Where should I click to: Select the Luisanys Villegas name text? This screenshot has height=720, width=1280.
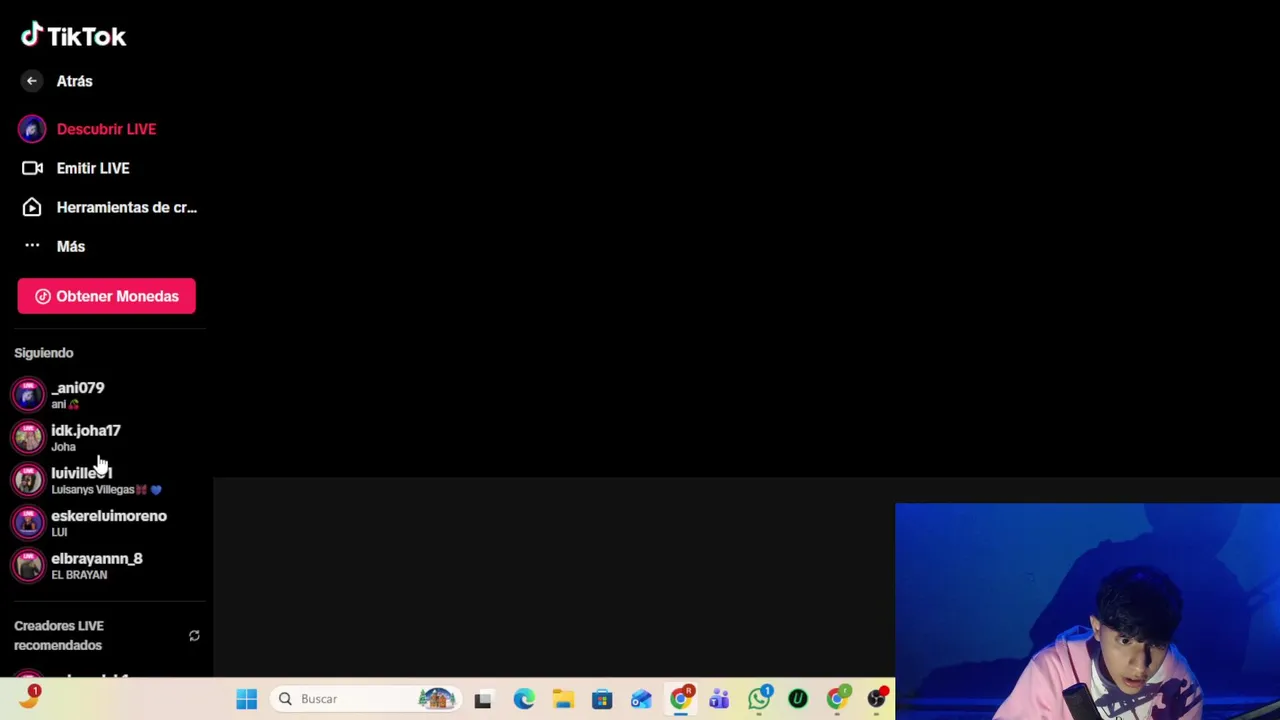[93, 490]
